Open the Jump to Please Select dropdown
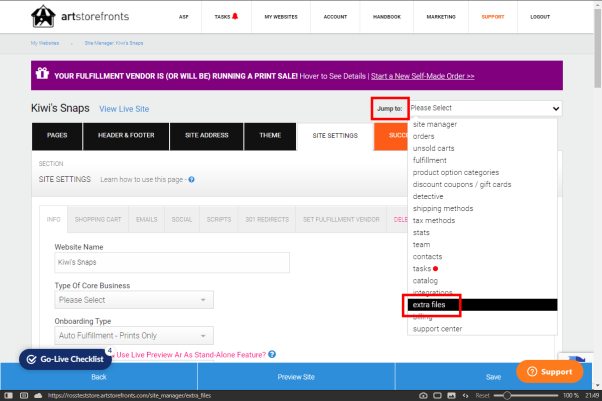602x401 pixels. pos(485,108)
